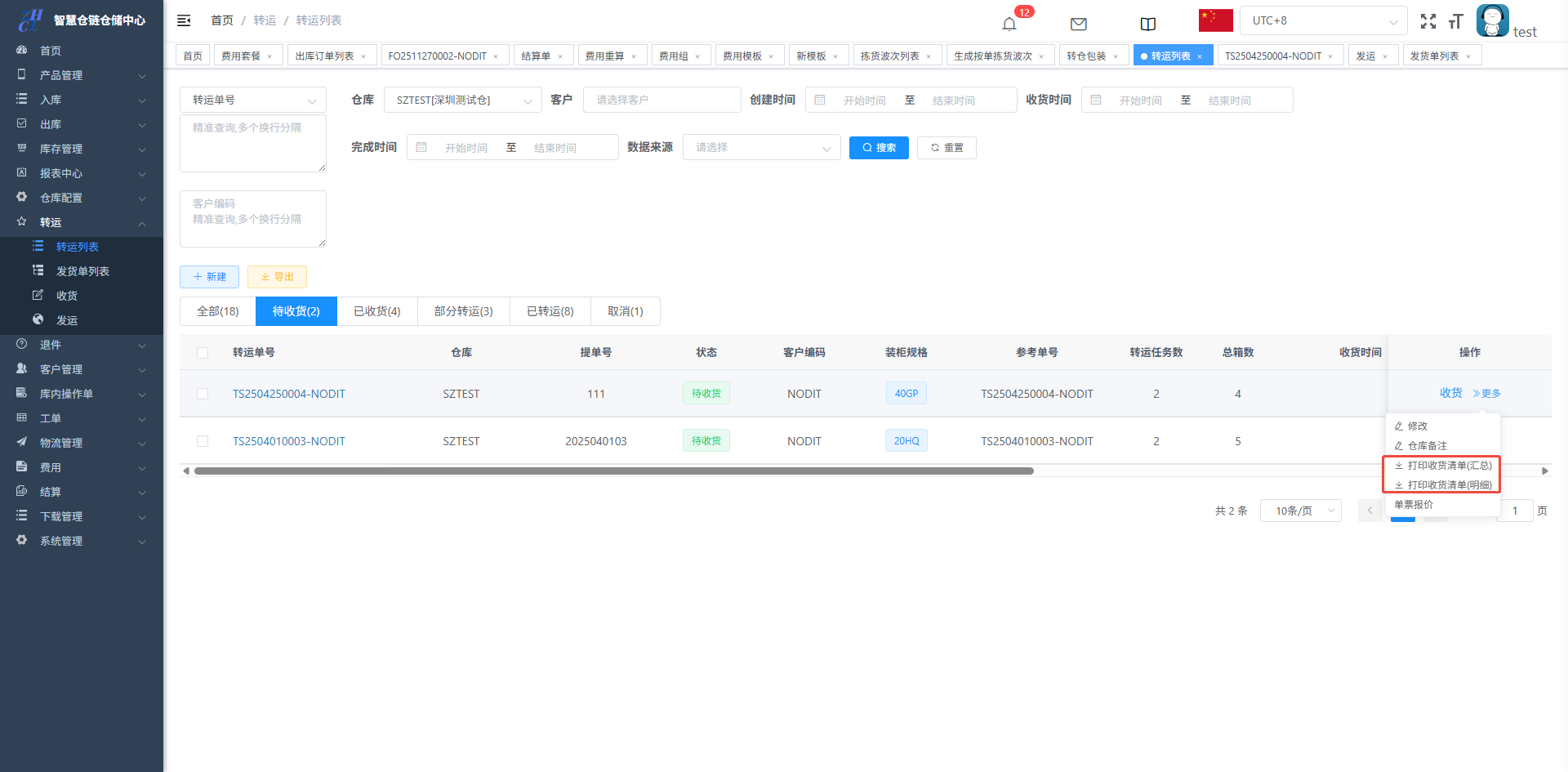The height and width of the screenshot is (772, 1568).
Task: Click the China flag language icon
Action: (1215, 20)
